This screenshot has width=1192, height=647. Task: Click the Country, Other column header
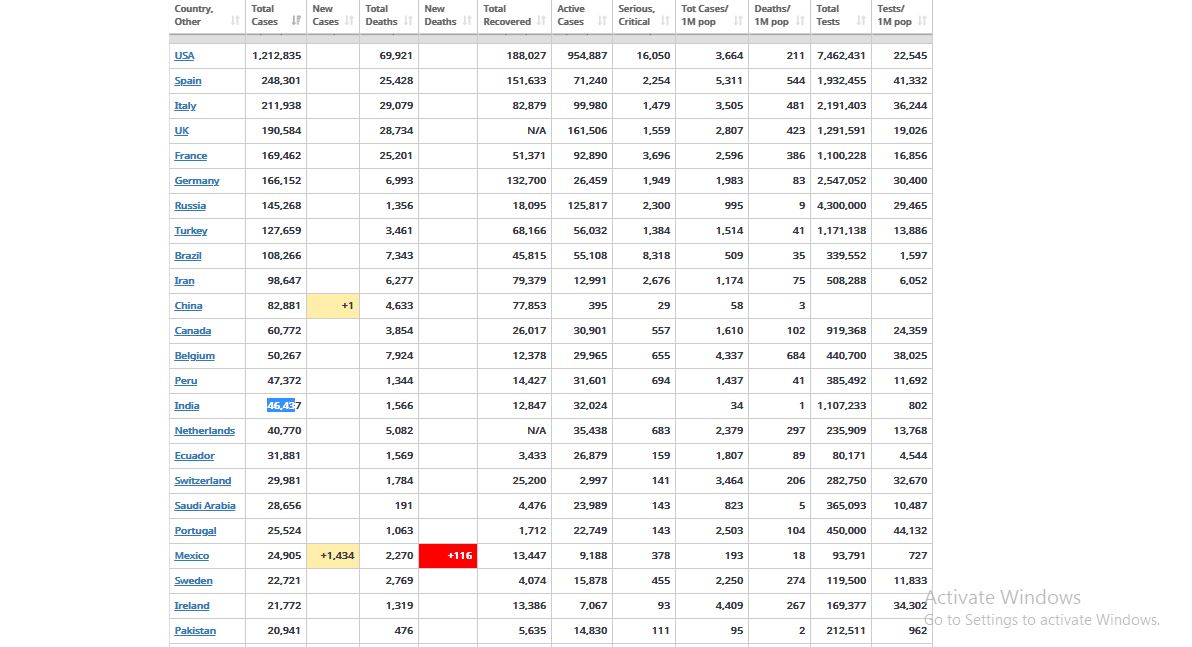(194, 15)
